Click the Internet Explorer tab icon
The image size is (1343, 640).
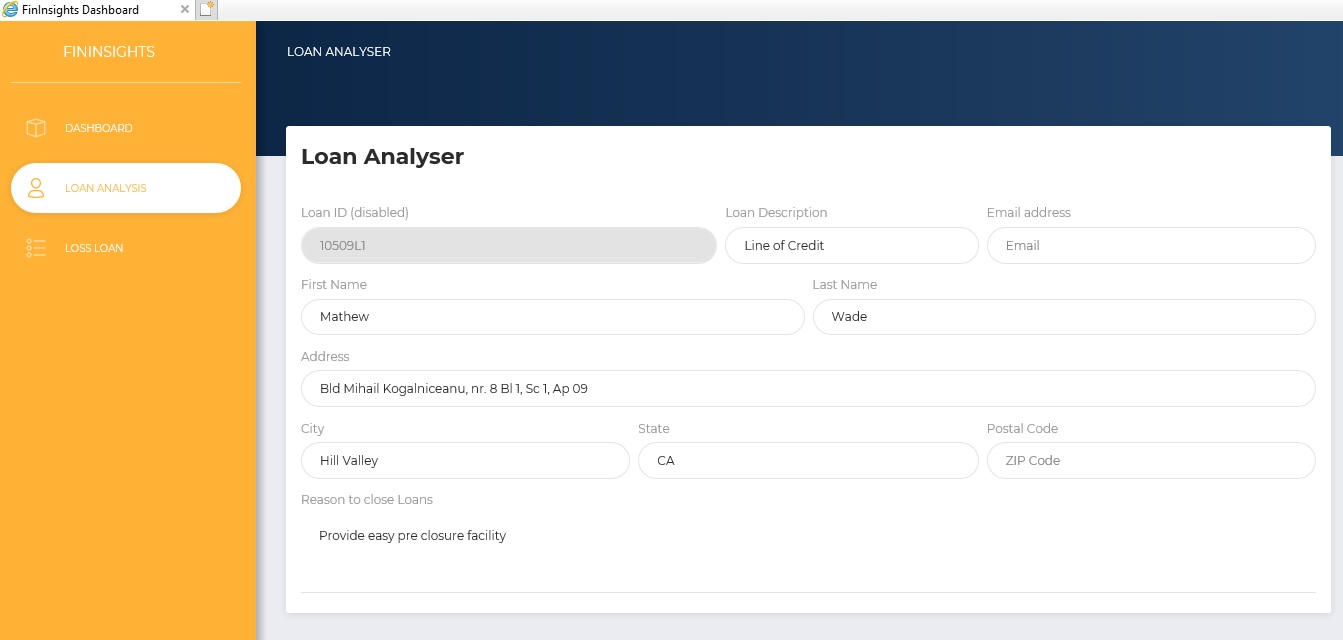point(11,10)
